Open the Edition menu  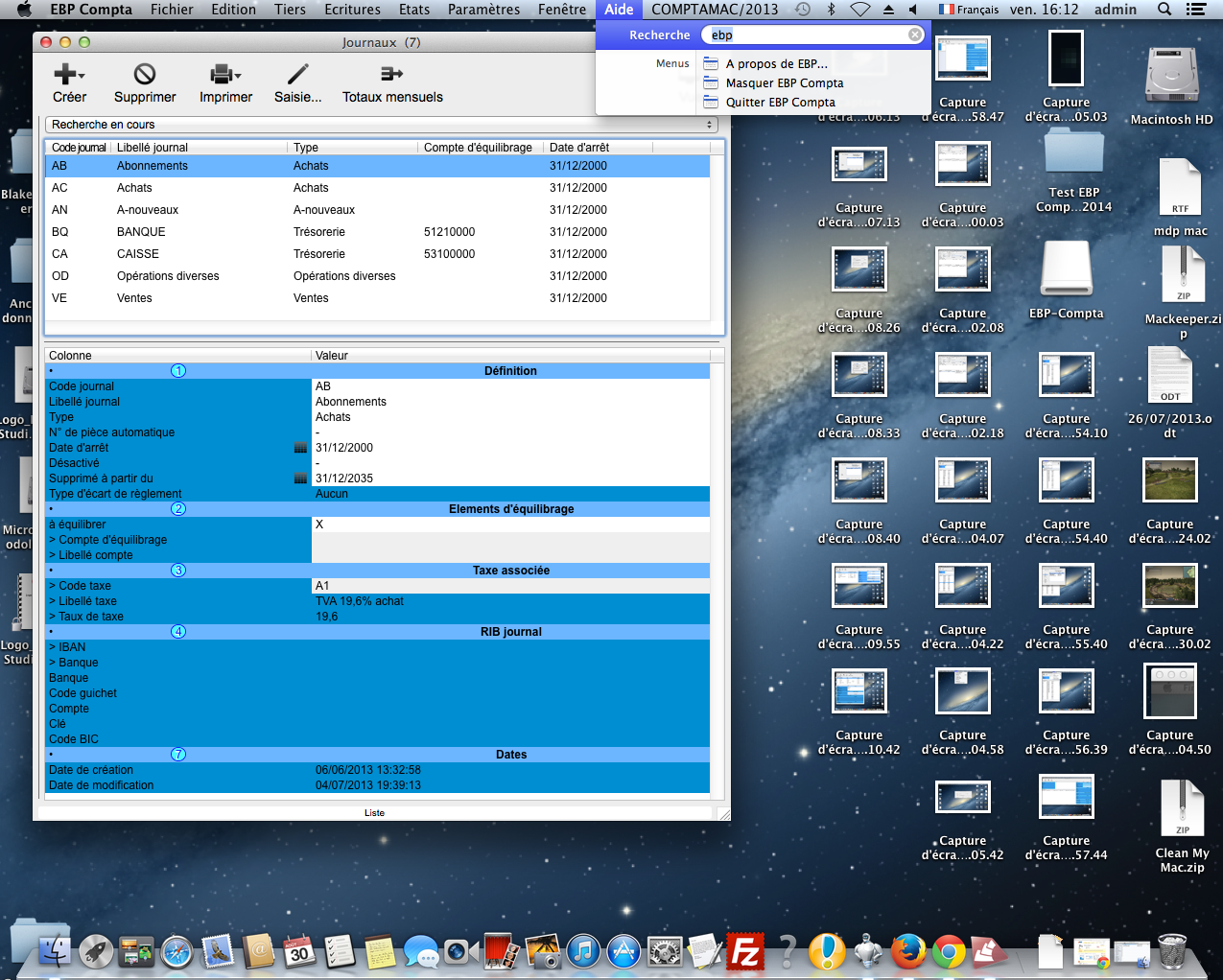click(x=234, y=10)
